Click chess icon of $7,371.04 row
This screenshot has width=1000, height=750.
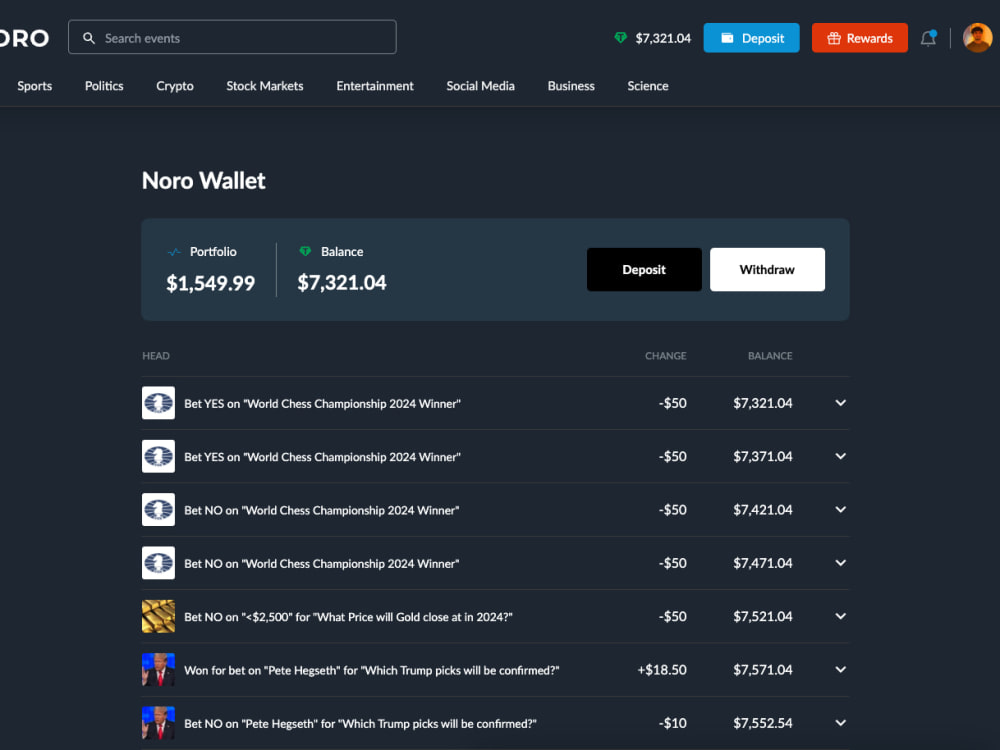[158, 457]
